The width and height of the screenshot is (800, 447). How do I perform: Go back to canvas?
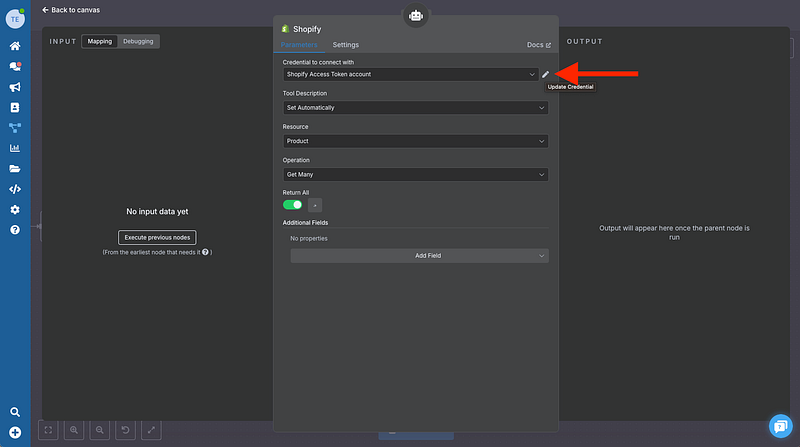click(70, 9)
